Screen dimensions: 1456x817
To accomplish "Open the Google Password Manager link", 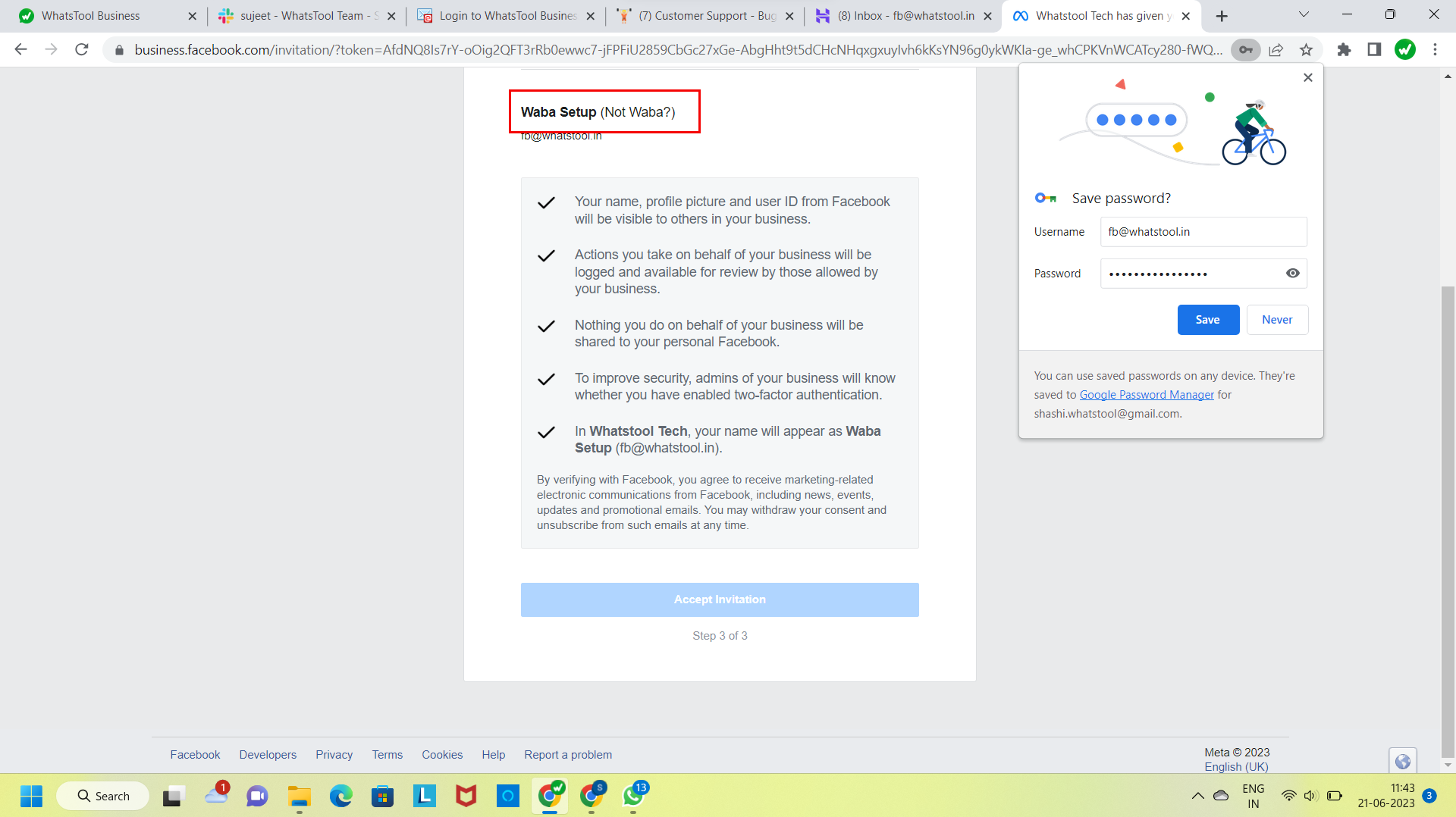I will [x=1147, y=395].
